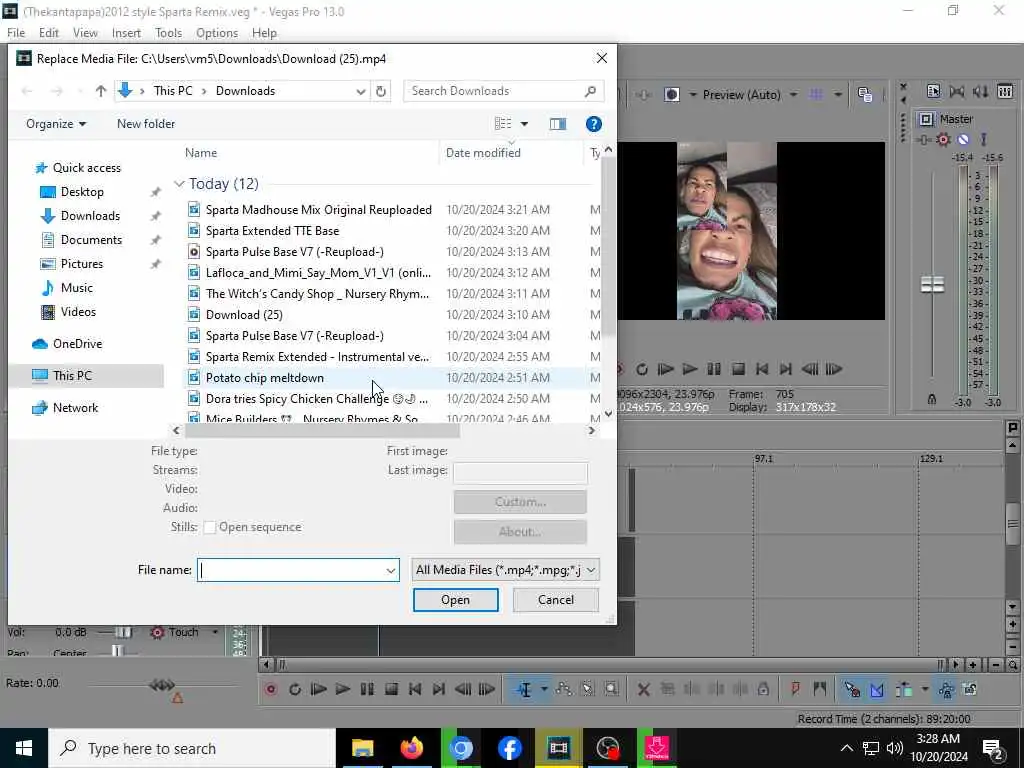The image size is (1024, 768).
Task: Click the refresh icon next to address bar
Action: [x=381, y=91]
